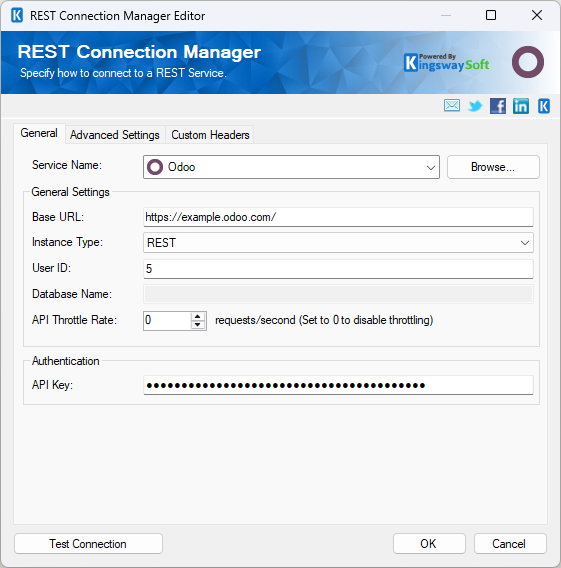The width and height of the screenshot is (561, 568).
Task: Open the Custom Headers tab
Action: click(x=210, y=135)
